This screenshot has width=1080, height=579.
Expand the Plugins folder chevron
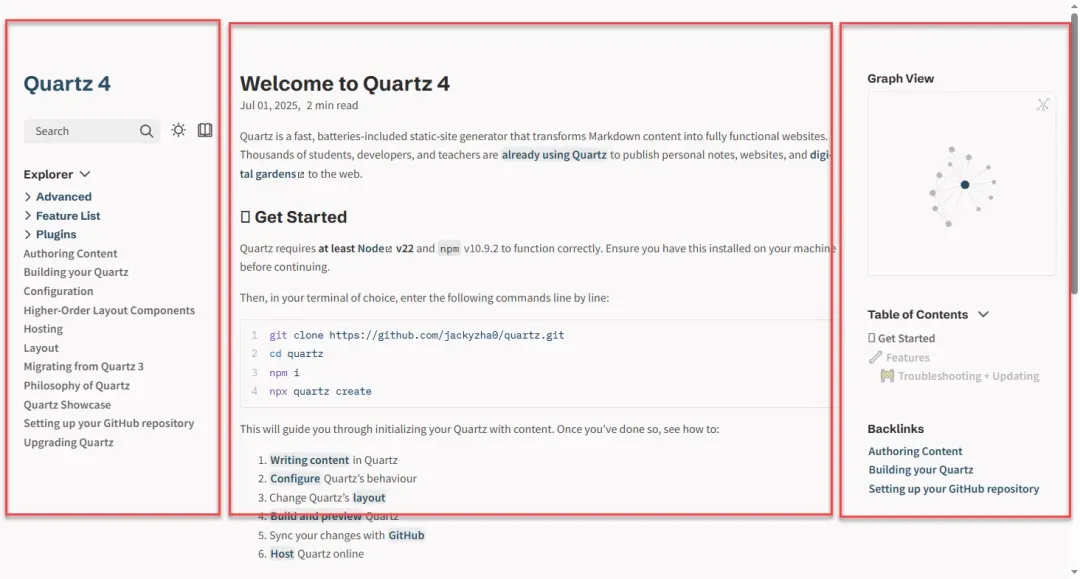tap(28, 235)
